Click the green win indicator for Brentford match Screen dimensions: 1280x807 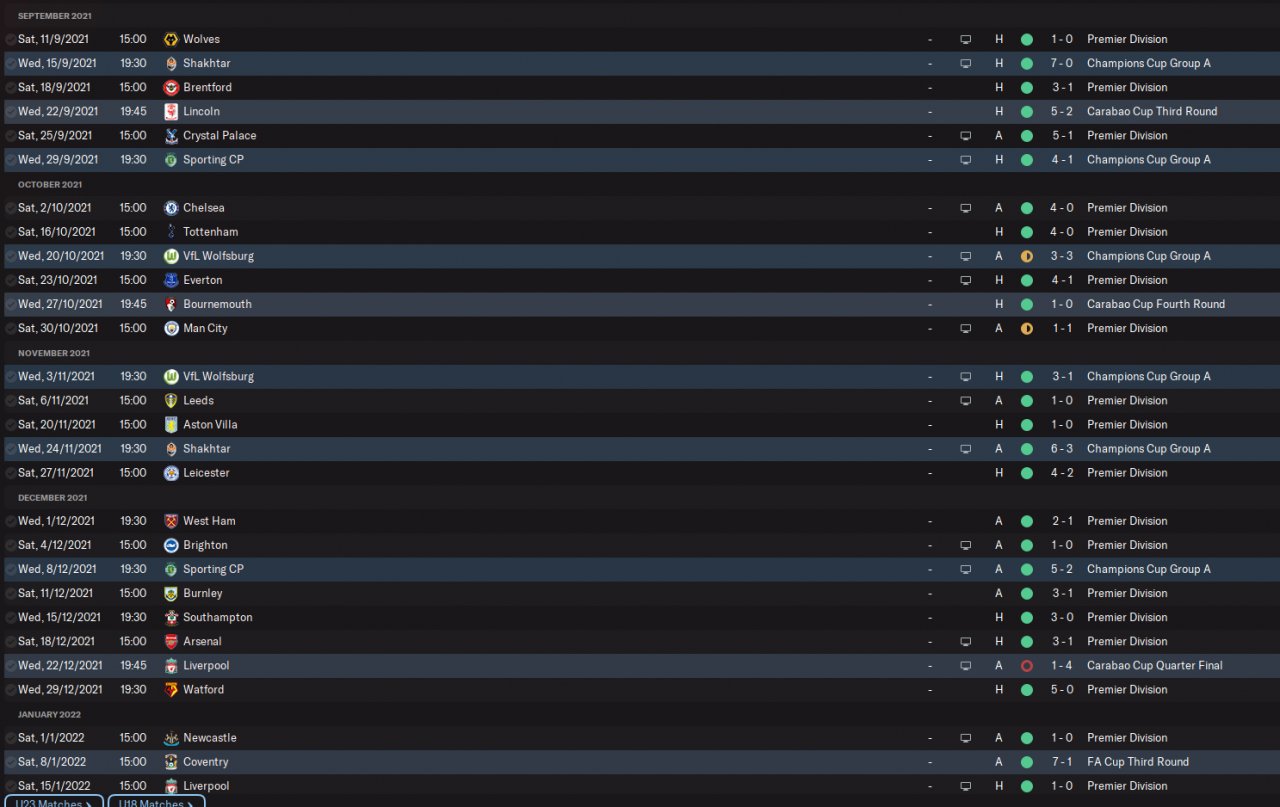pyautogui.click(x=1026, y=87)
